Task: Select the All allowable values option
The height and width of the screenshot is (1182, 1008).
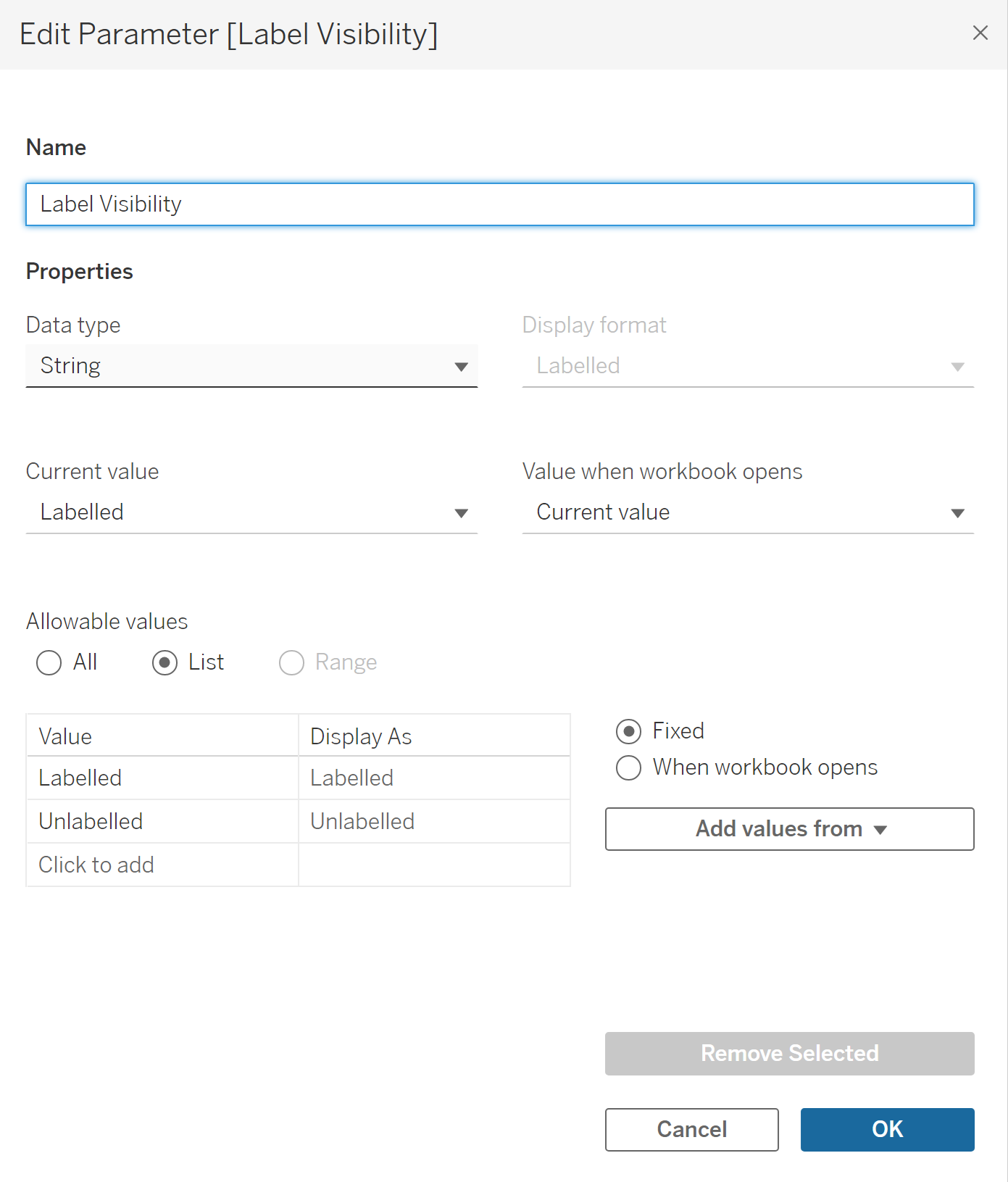Action: 49,662
